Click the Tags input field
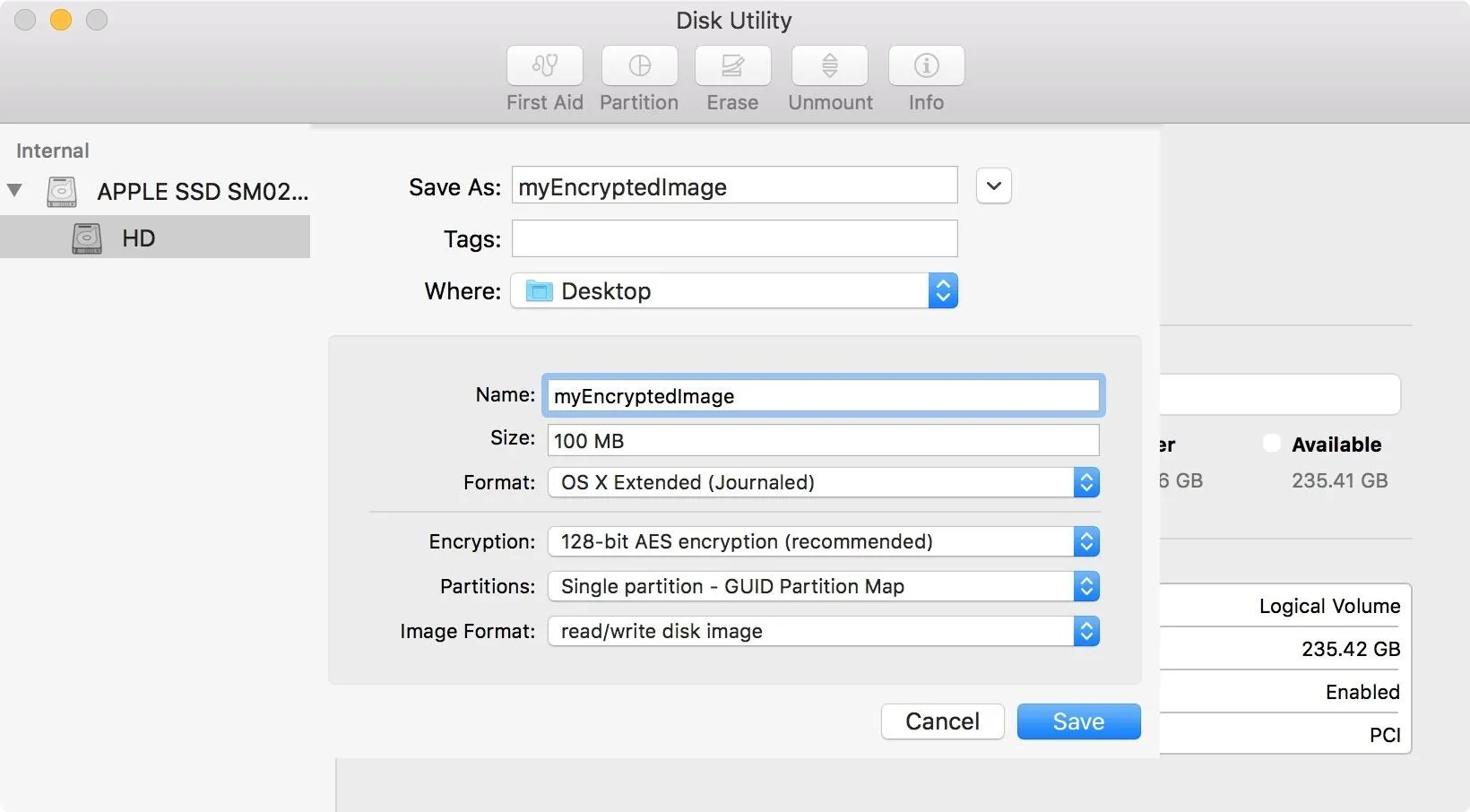This screenshot has height=812, width=1470. point(734,238)
